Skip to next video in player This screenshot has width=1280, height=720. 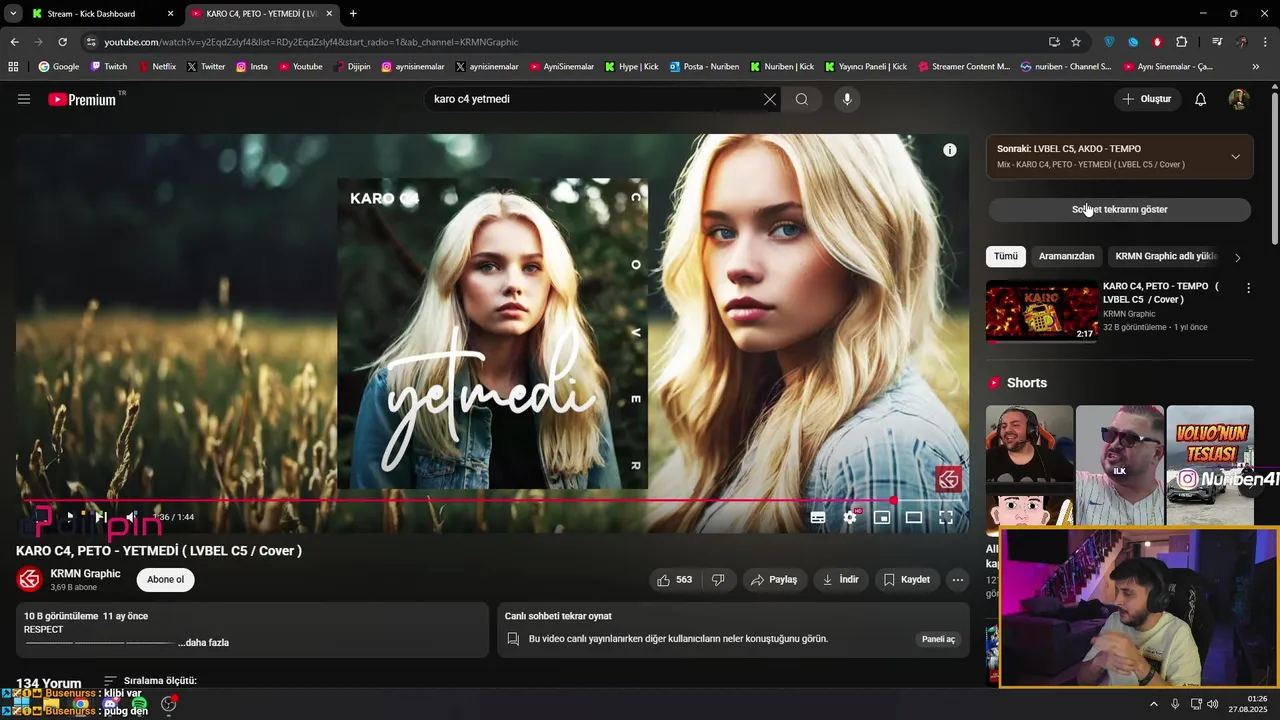pos(100,517)
